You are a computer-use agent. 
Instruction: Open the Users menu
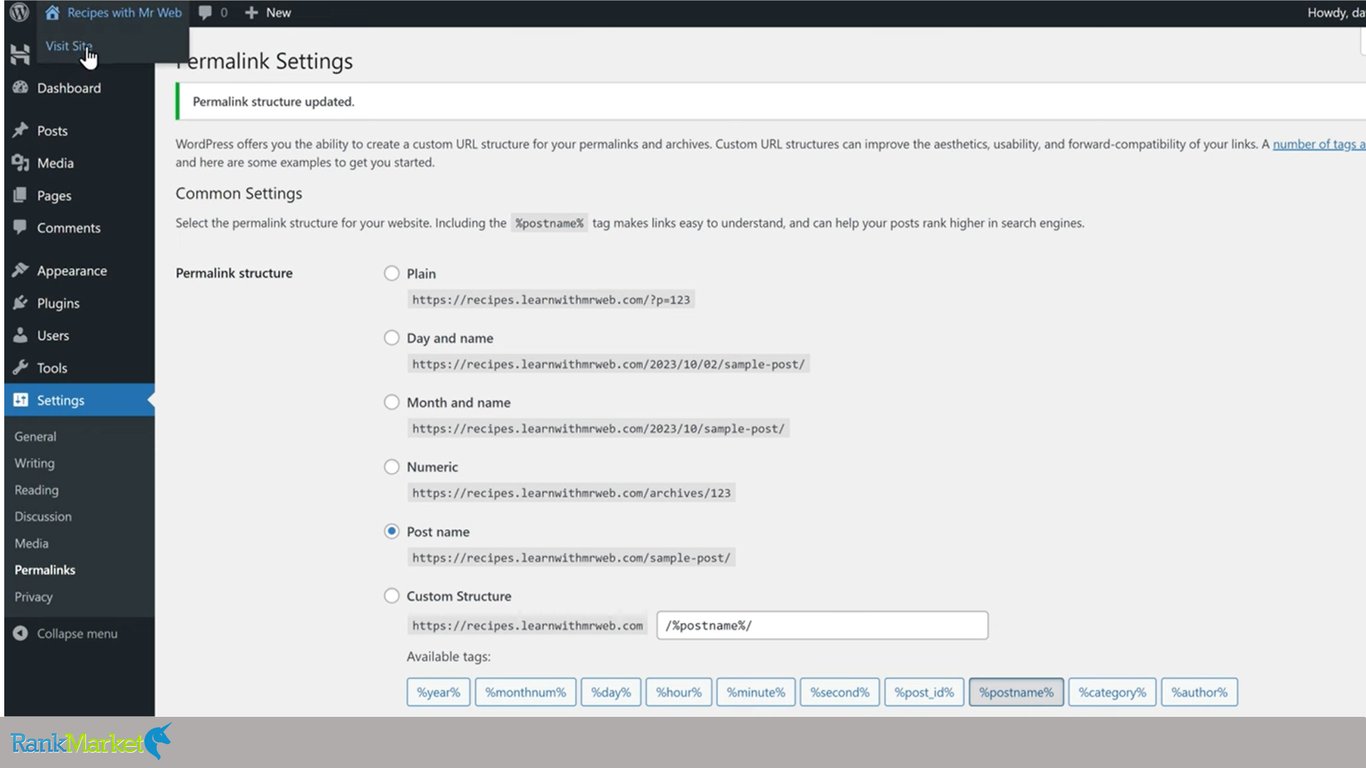(53, 336)
